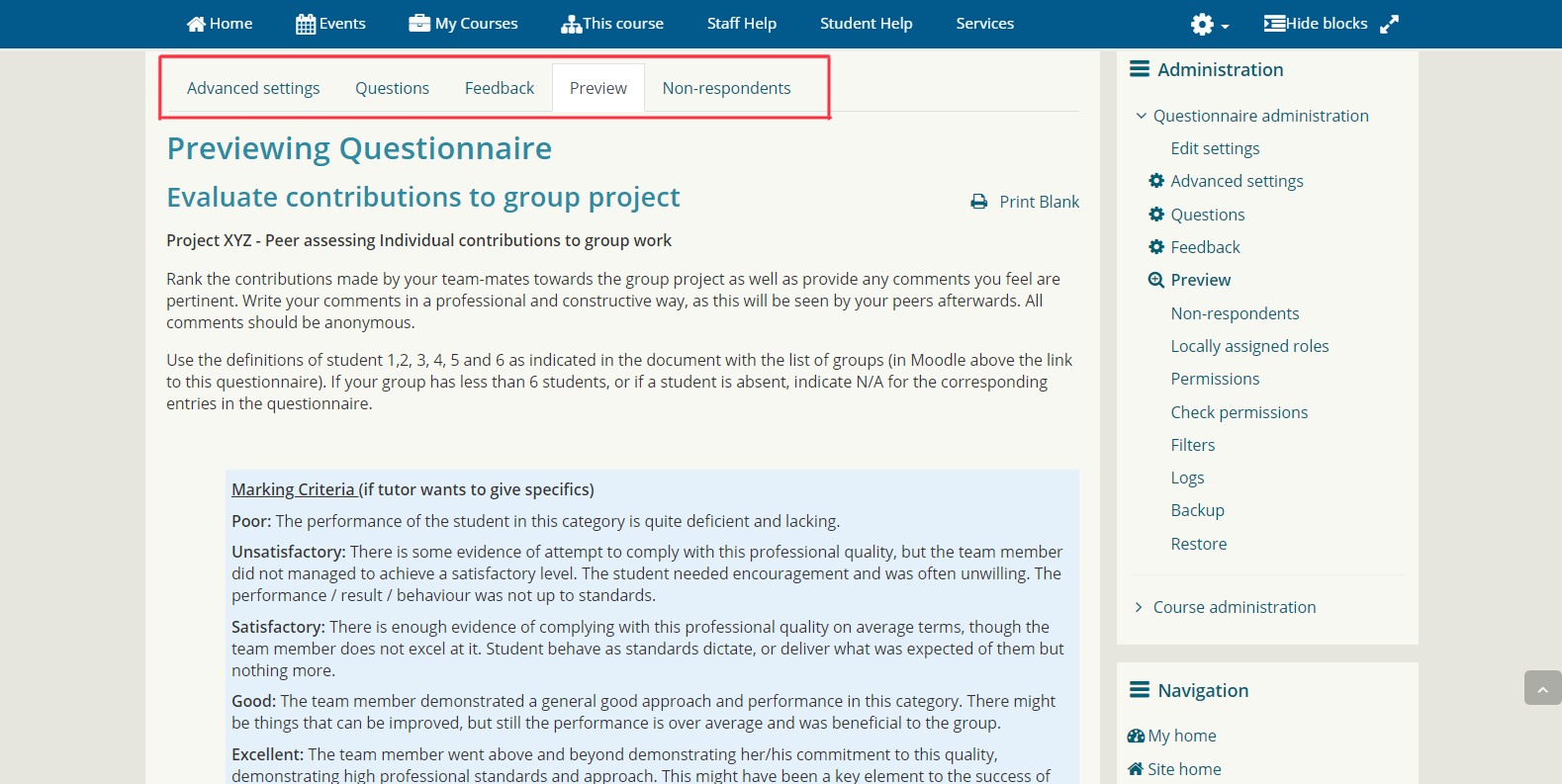This screenshot has width=1562, height=784.
Task: Click the Questionnaire administration label
Action: click(x=1261, y=116)
